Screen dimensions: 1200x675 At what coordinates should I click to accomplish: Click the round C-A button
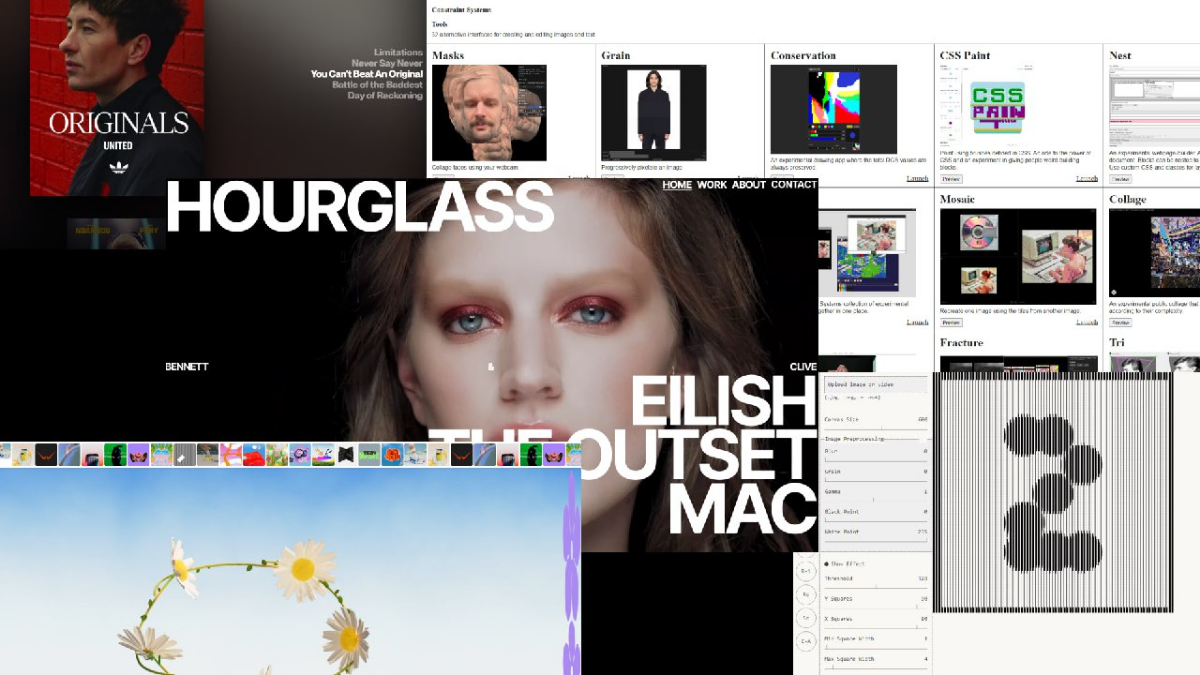(x=806, y=641)
